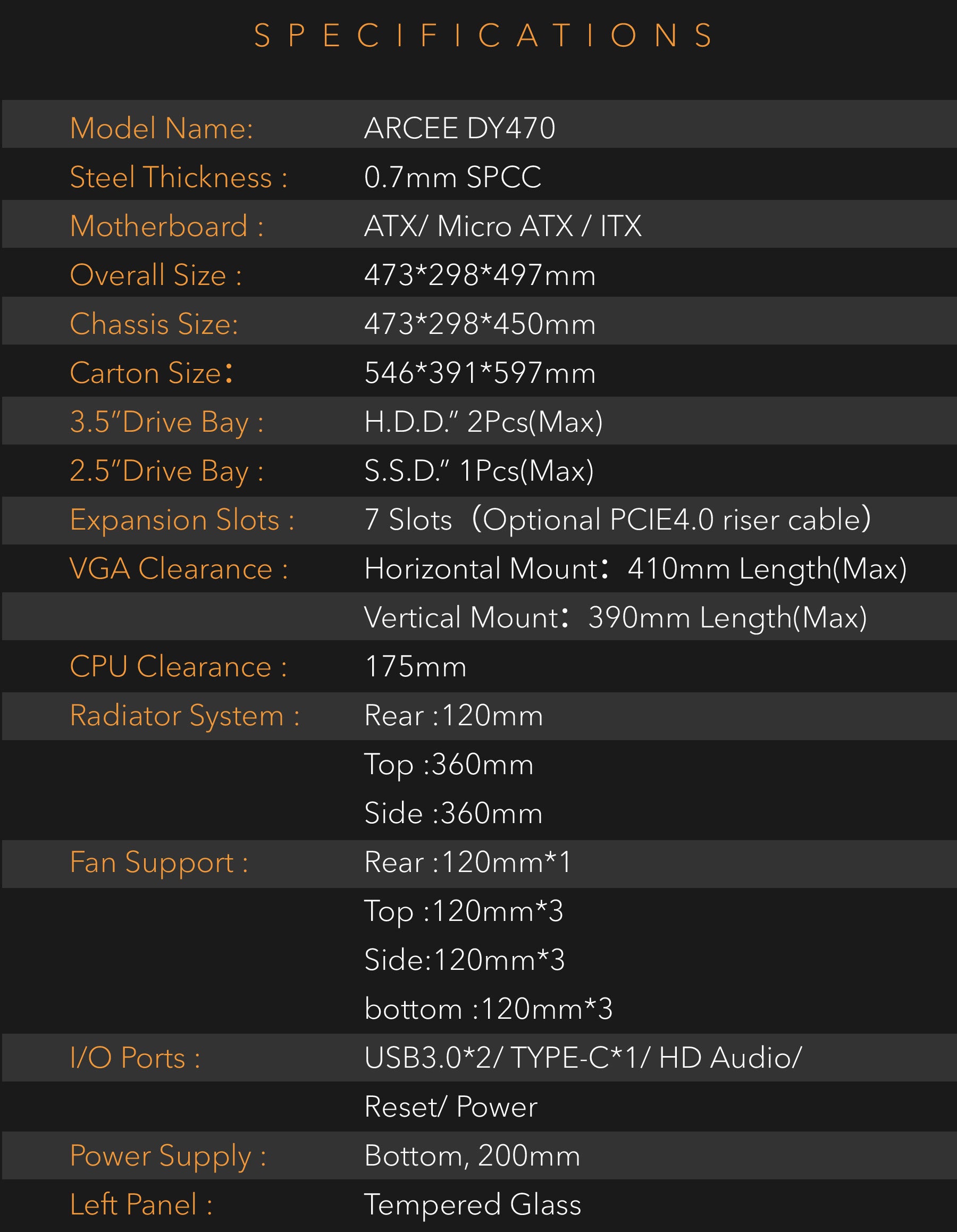The height and width of the screenshot is (1232, 957).
Task: Click the radiator value "Side :360mm"
Action: coord(454,814)
